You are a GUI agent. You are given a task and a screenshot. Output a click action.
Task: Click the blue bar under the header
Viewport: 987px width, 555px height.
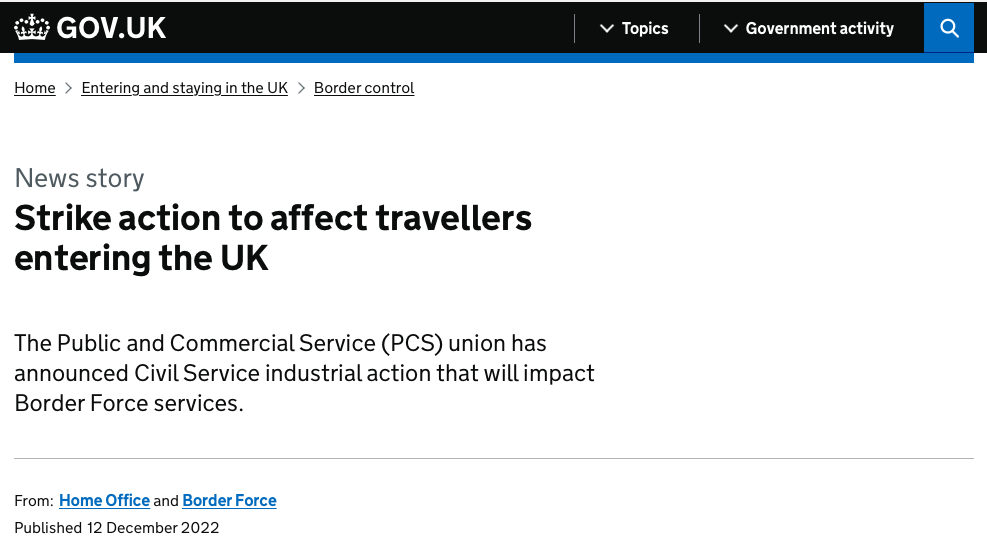click(494, 58)
